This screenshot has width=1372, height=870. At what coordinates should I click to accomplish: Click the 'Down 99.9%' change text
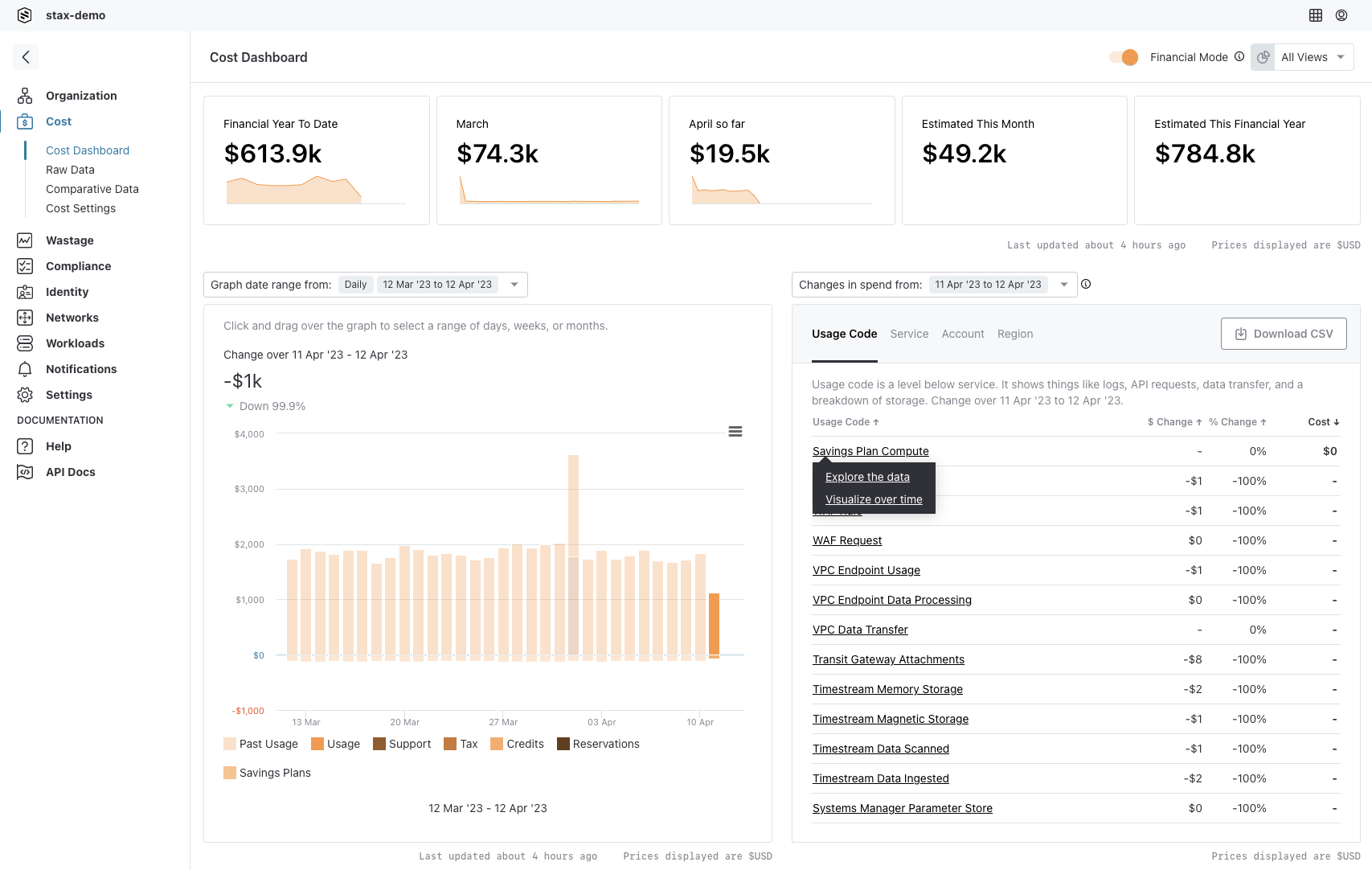[x=272, y=406]
